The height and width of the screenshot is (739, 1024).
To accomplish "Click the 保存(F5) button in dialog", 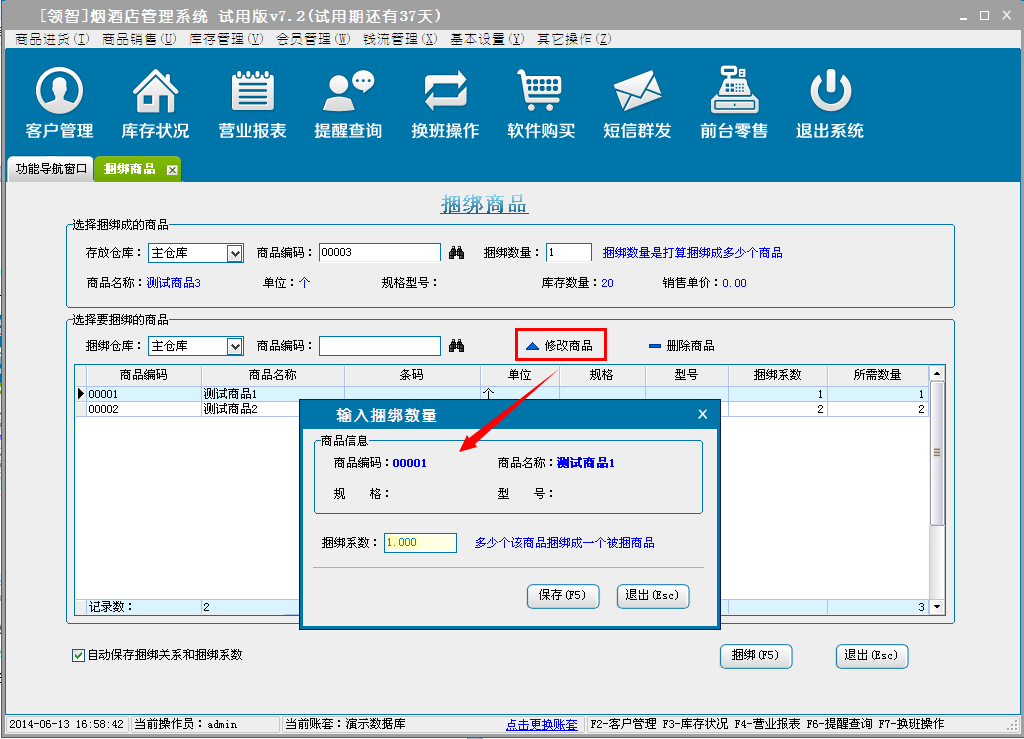I will click(x=562, y=596).
